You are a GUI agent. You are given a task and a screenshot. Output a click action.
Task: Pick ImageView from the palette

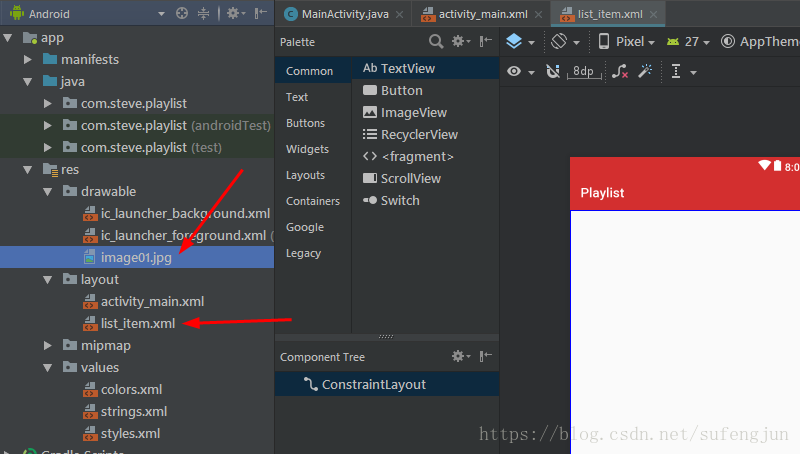[x=426, y=112]
